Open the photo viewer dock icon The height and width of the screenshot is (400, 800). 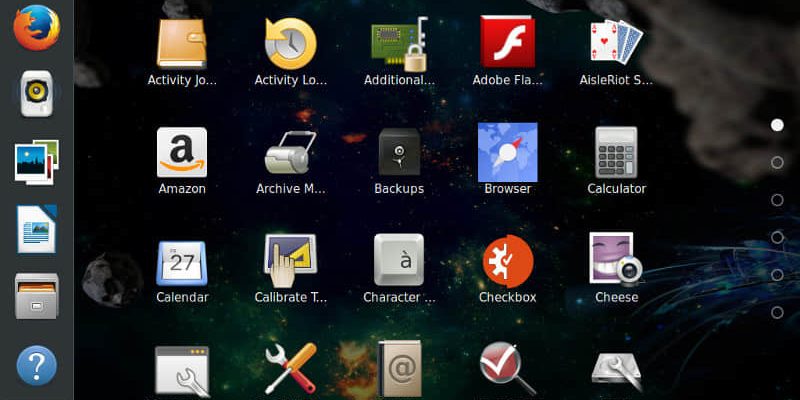tap(37, 162)
